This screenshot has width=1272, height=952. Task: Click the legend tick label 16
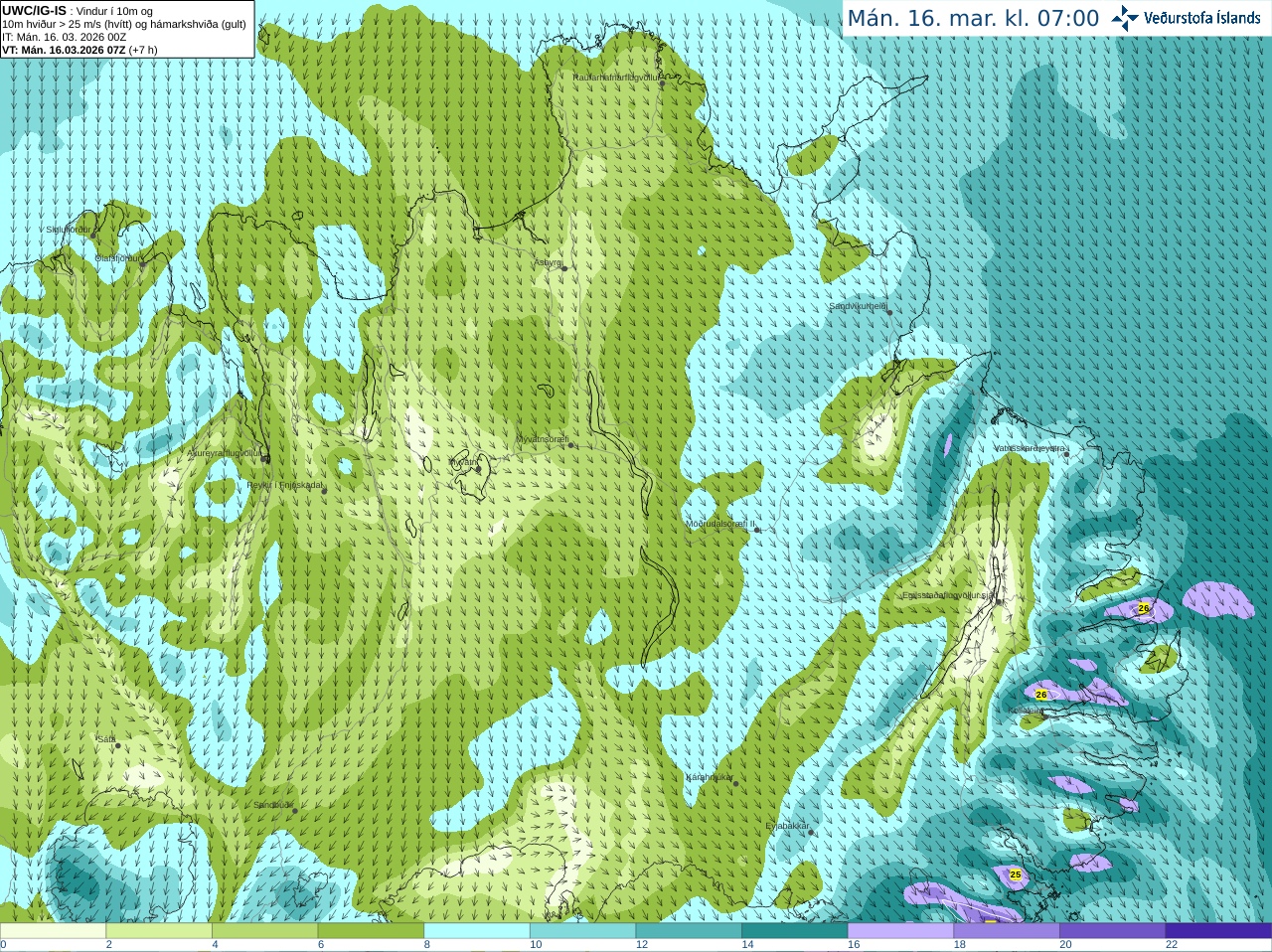(853, 945)
